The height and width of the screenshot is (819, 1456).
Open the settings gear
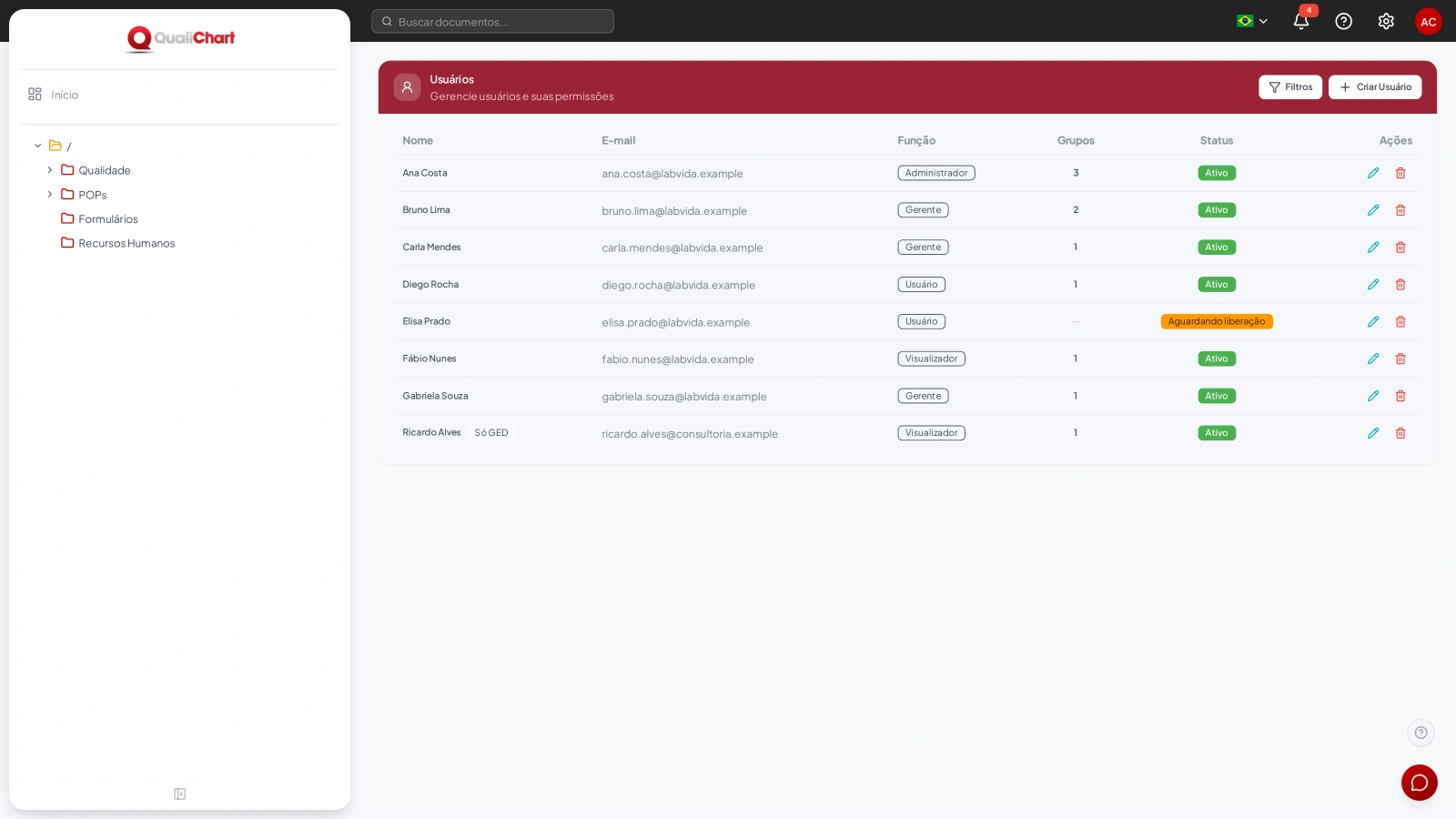pyautogui.click(x=1386, y=21)
